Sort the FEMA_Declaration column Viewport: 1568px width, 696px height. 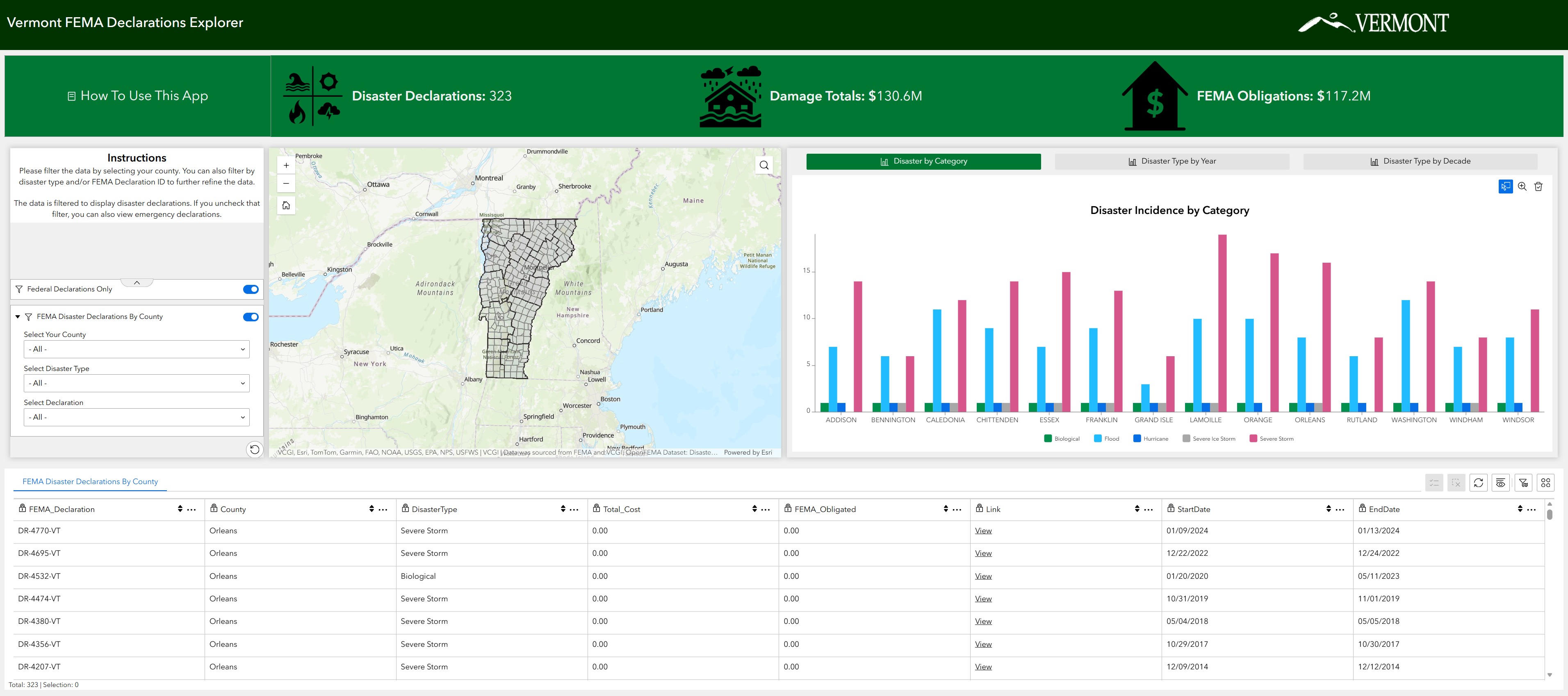(180, 509)
